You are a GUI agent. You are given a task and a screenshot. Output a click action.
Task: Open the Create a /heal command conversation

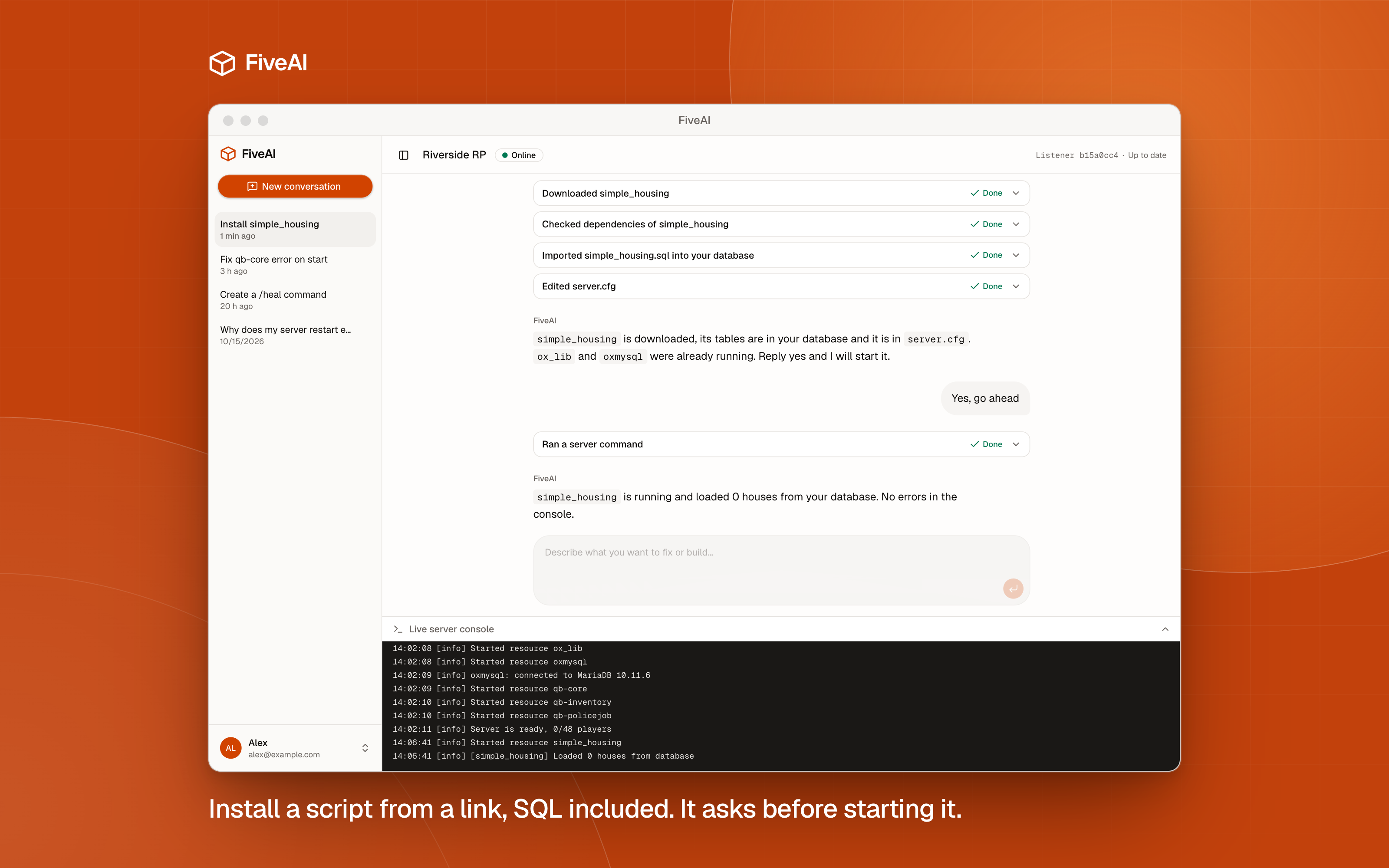pos(295,299)
